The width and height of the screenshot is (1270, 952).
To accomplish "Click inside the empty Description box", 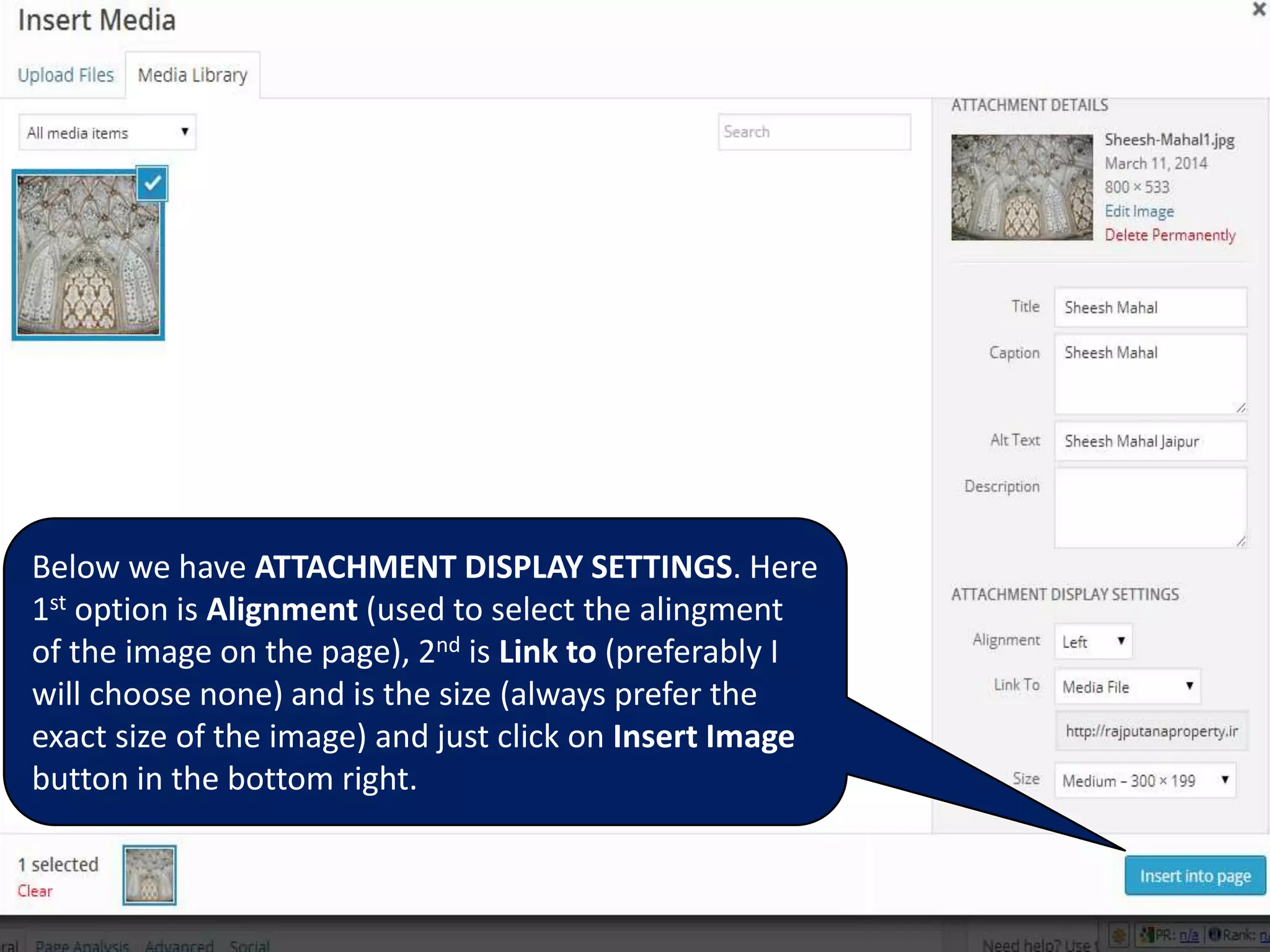I will (x=1150, y=508).
